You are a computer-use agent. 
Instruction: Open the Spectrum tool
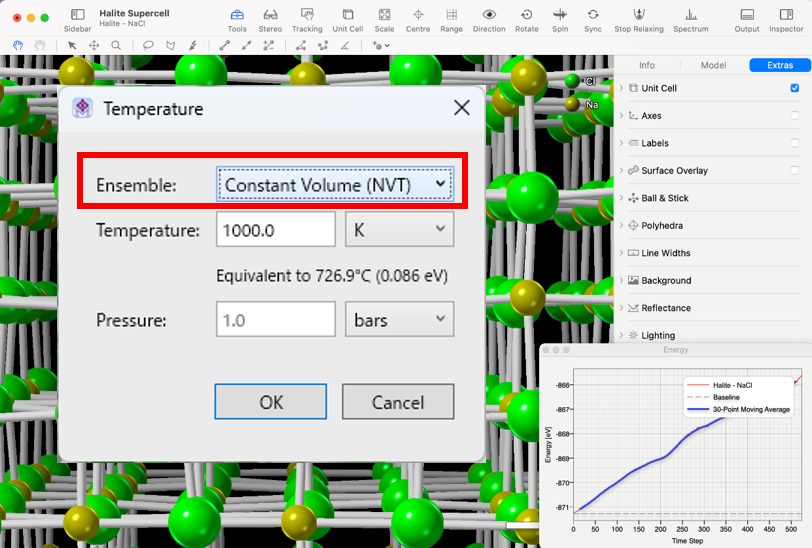tap(690, 15)
